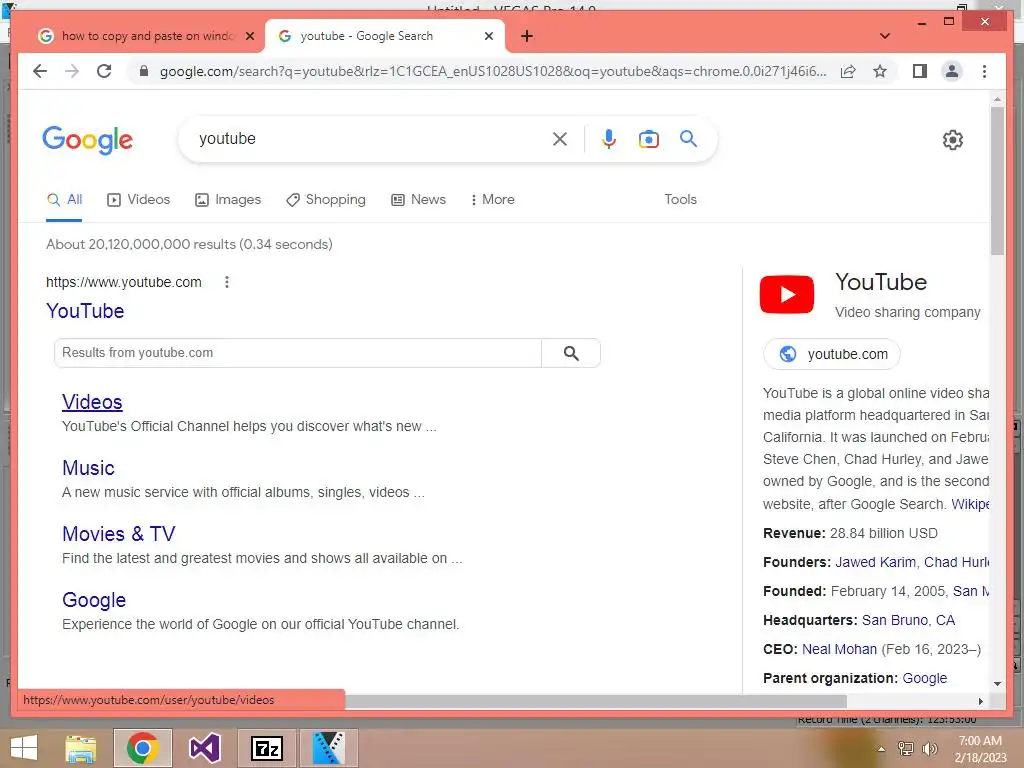Bookmark this page with the star icon
The image size is (1024, 768).
pyautogui.click(x=880, y=71)
